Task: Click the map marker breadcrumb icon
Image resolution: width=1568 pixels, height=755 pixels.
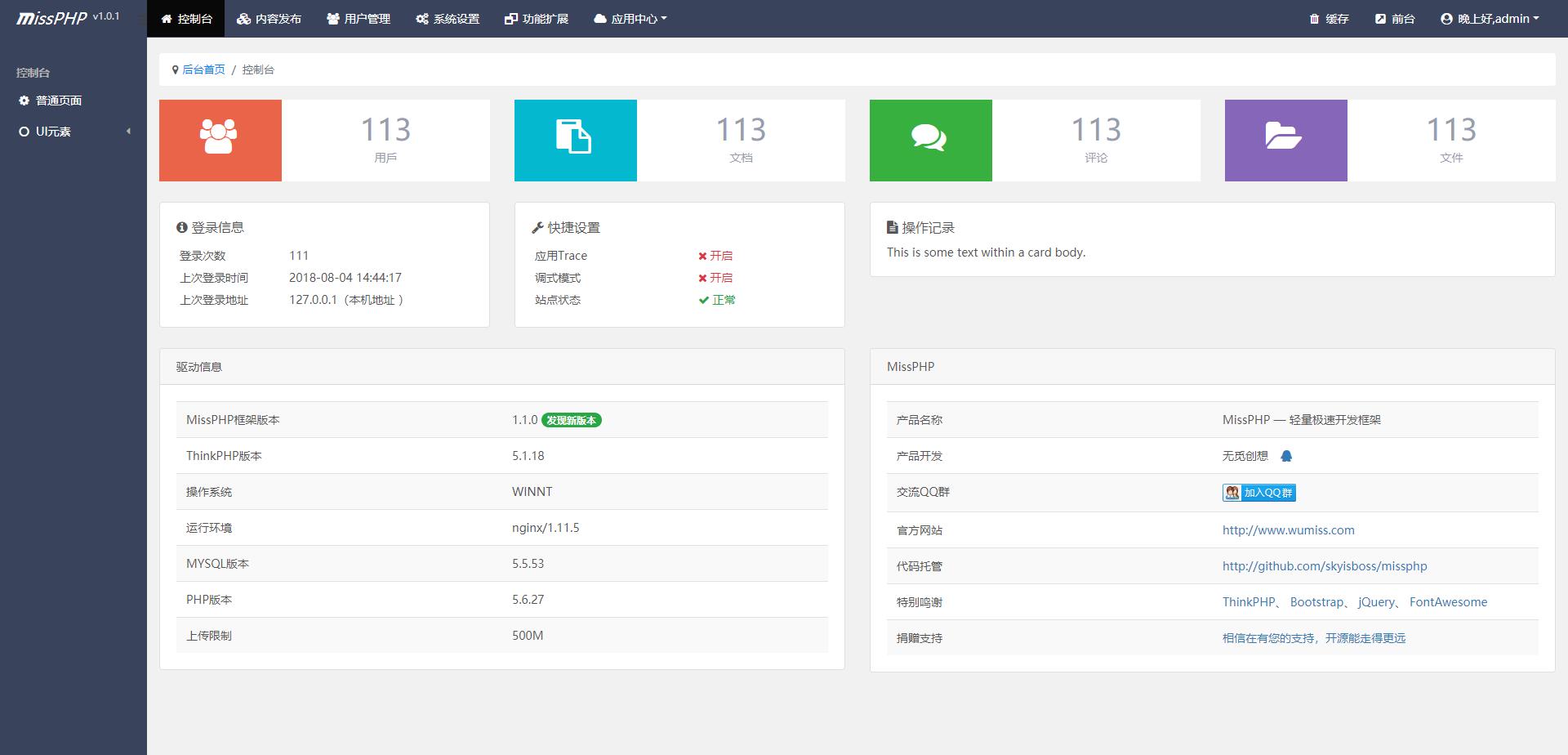Action: [x=175, y=70]
